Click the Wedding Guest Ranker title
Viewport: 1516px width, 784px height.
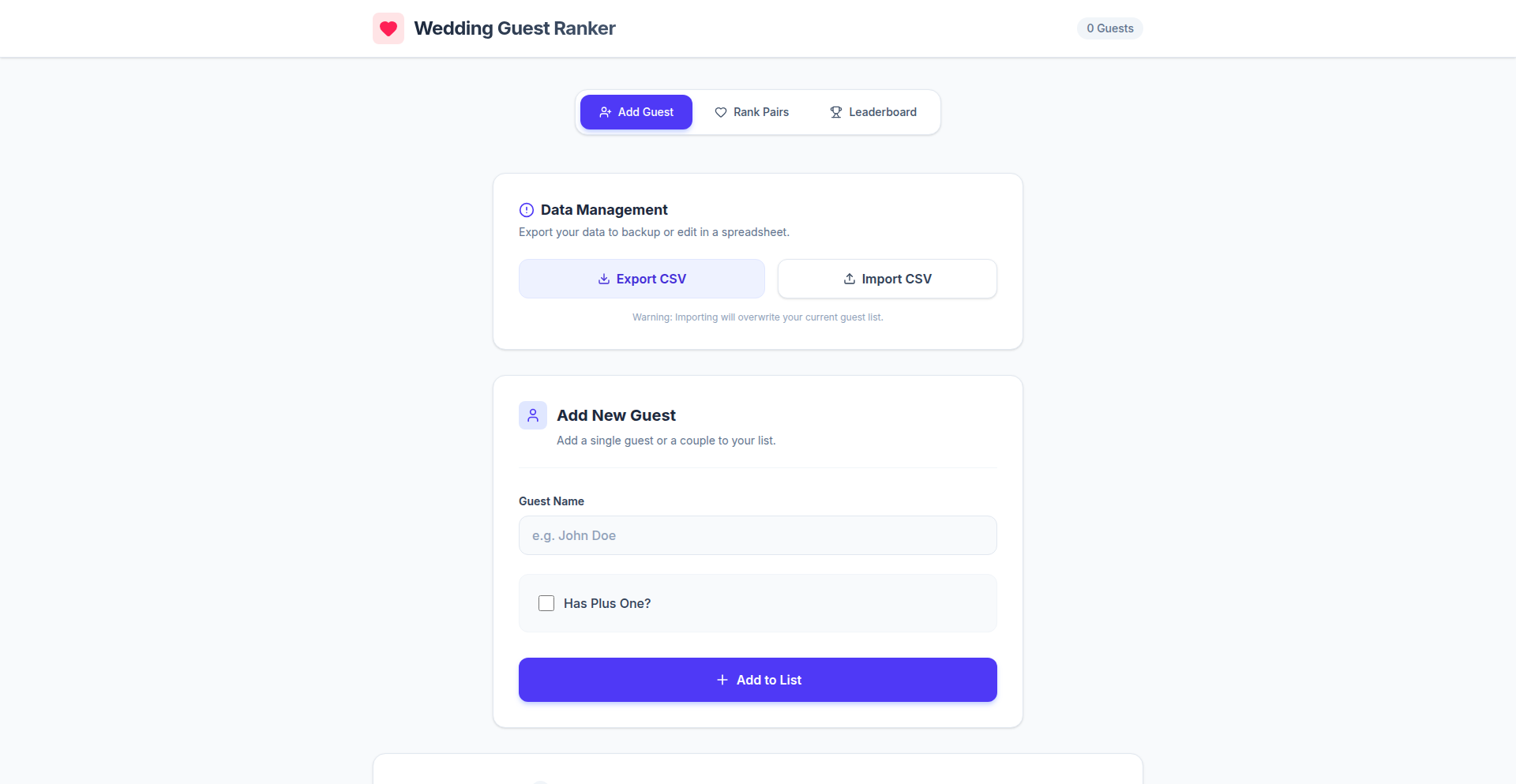tap(514, 28)
